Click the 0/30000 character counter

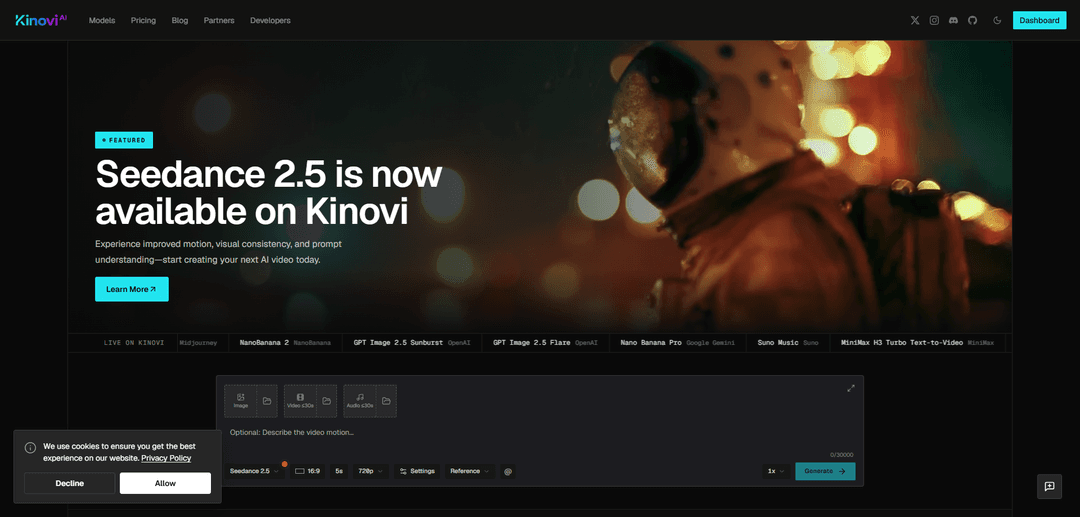(x=841, y=454)
